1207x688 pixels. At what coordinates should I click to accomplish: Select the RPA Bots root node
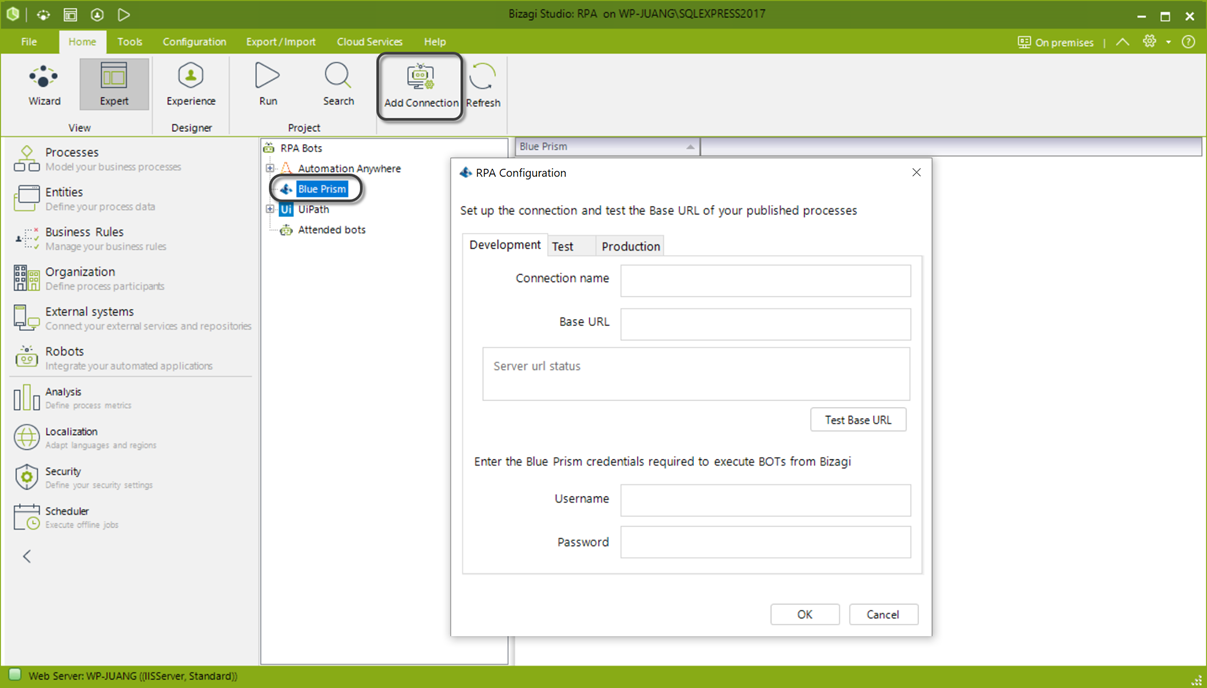pyautogui.click(x=301, y=148)
